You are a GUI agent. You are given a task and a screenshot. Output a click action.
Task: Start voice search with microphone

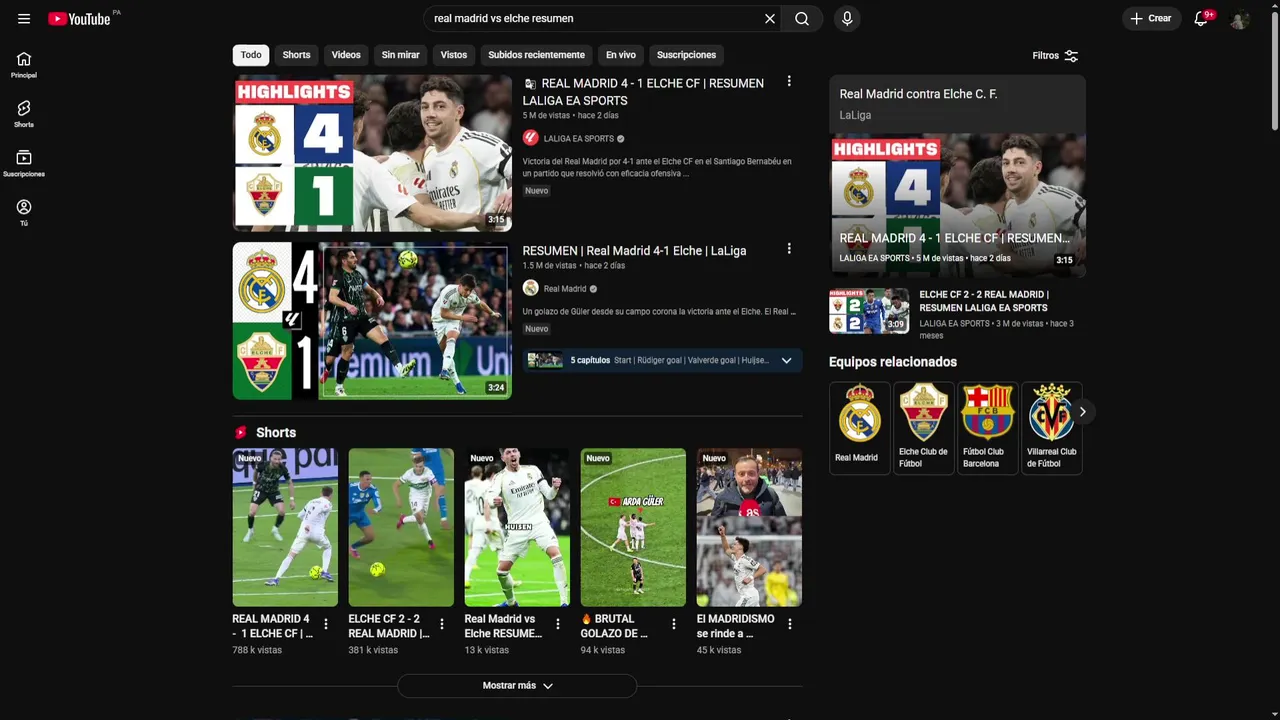[x=847, y=19]
